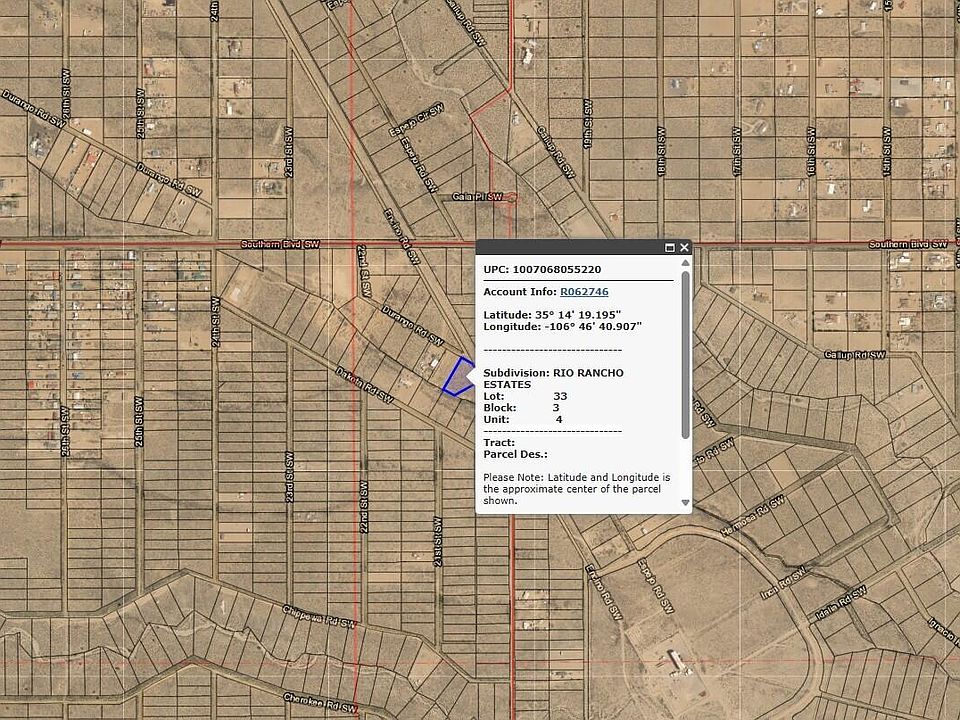The image size is (960, 720).
Task: Click Dakota Rd SW street label
Action: point(364,385)
